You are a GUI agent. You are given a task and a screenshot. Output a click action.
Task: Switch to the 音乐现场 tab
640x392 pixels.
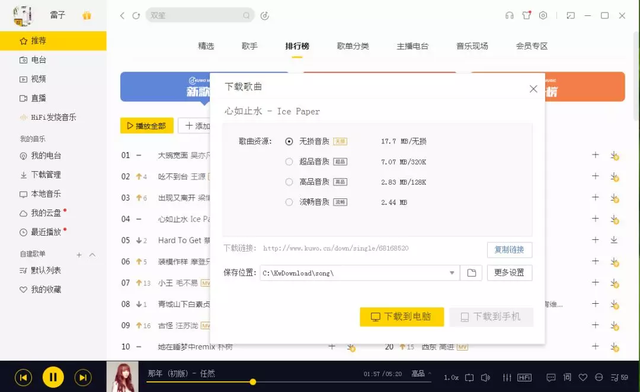pyautogui.click(x=472, y=46)
